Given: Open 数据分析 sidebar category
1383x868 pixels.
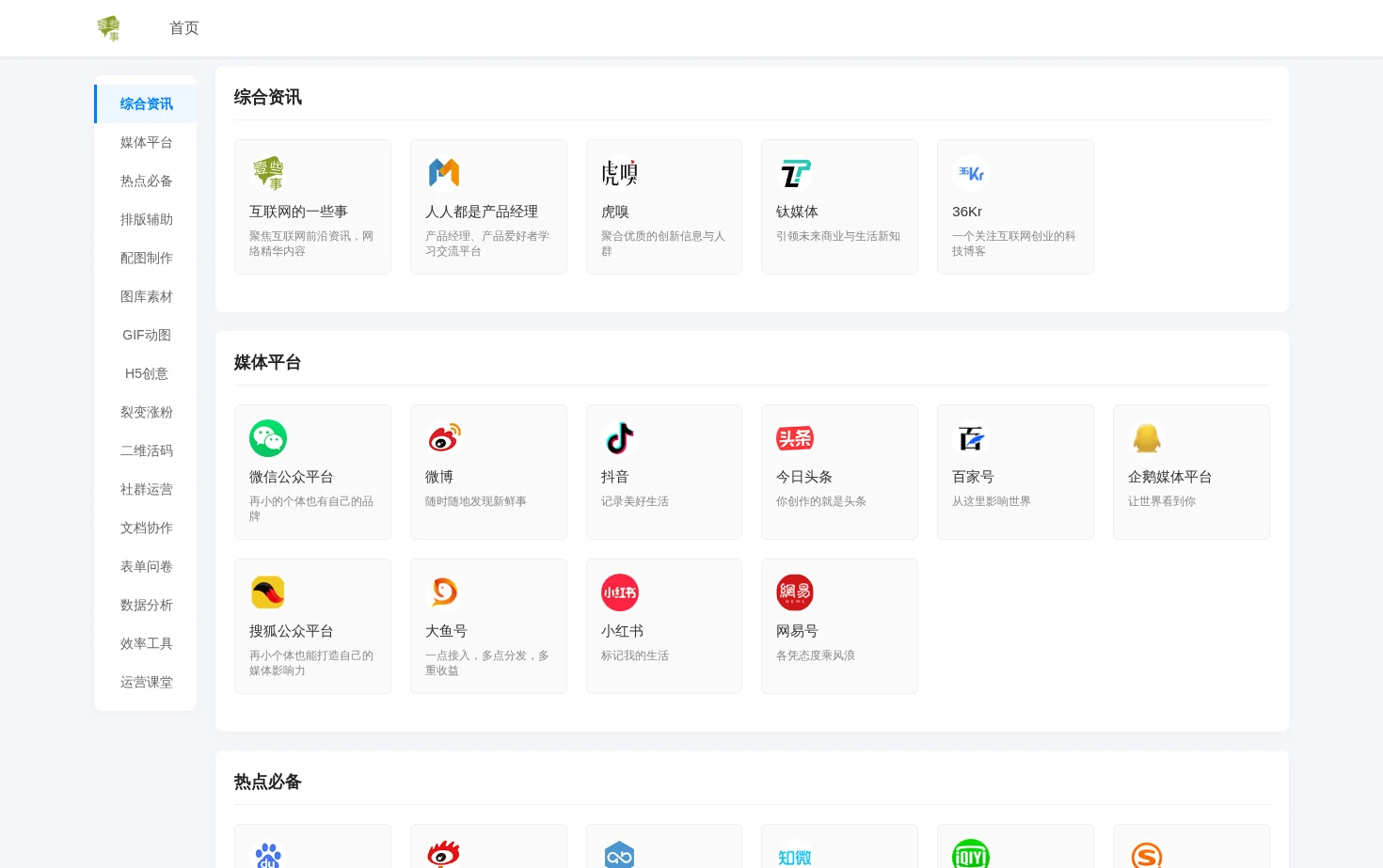Looking at the screenshot, I should [146, 606].
